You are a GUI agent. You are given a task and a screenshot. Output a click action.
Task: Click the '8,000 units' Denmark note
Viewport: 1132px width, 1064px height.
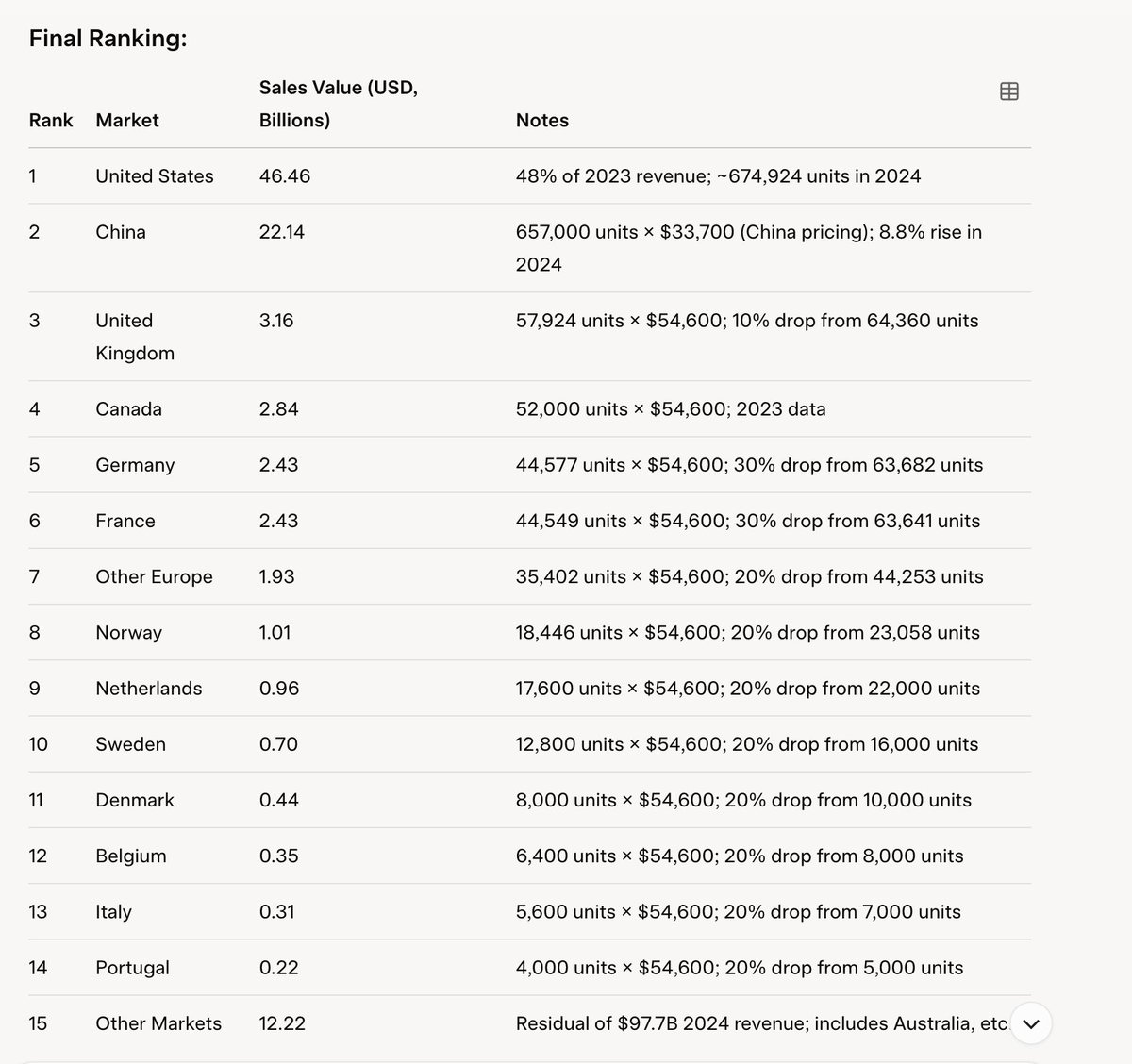(744, 800)
